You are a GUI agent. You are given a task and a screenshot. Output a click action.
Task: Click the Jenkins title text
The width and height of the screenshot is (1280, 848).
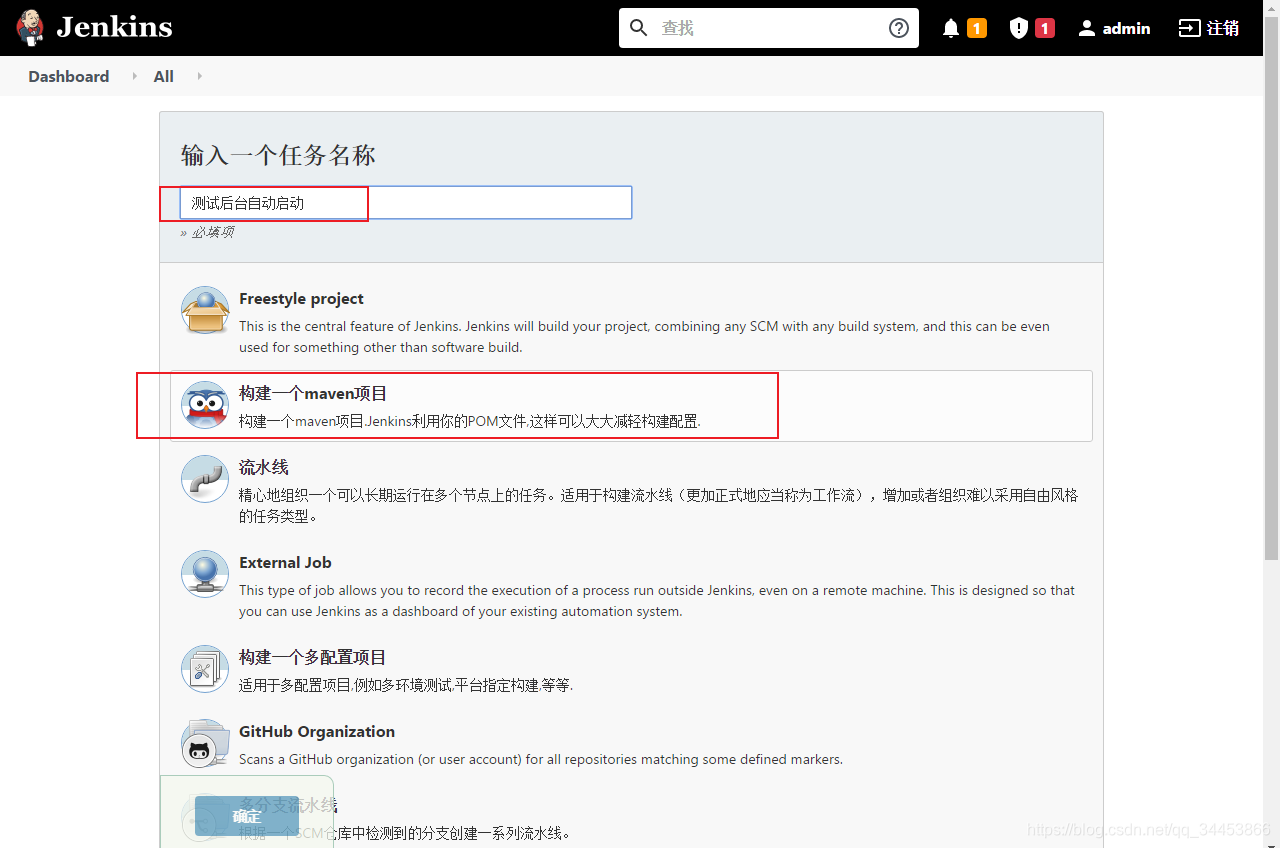point(114,27)
